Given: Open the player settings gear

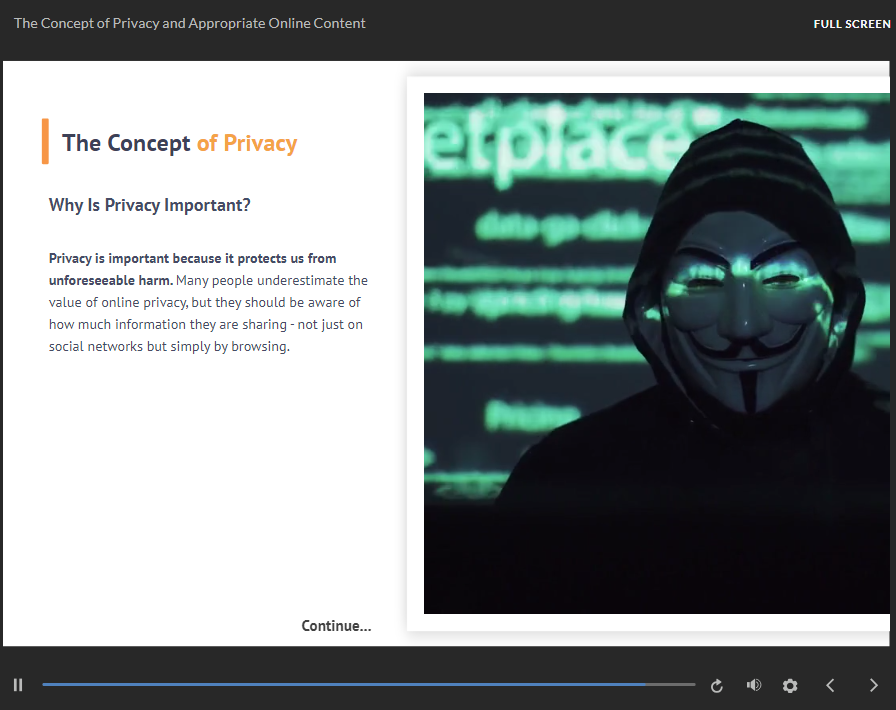Looking at the screenshot, I should [x=790, y=685].
